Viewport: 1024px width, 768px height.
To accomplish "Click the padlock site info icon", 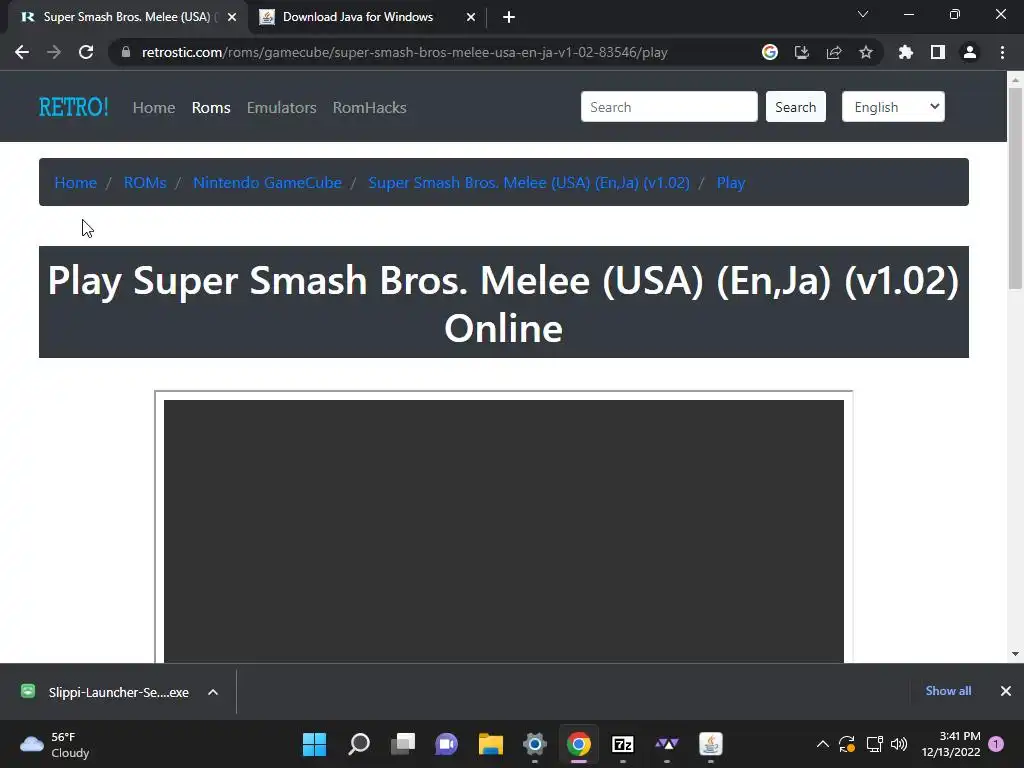I will (x=126, y=52).
